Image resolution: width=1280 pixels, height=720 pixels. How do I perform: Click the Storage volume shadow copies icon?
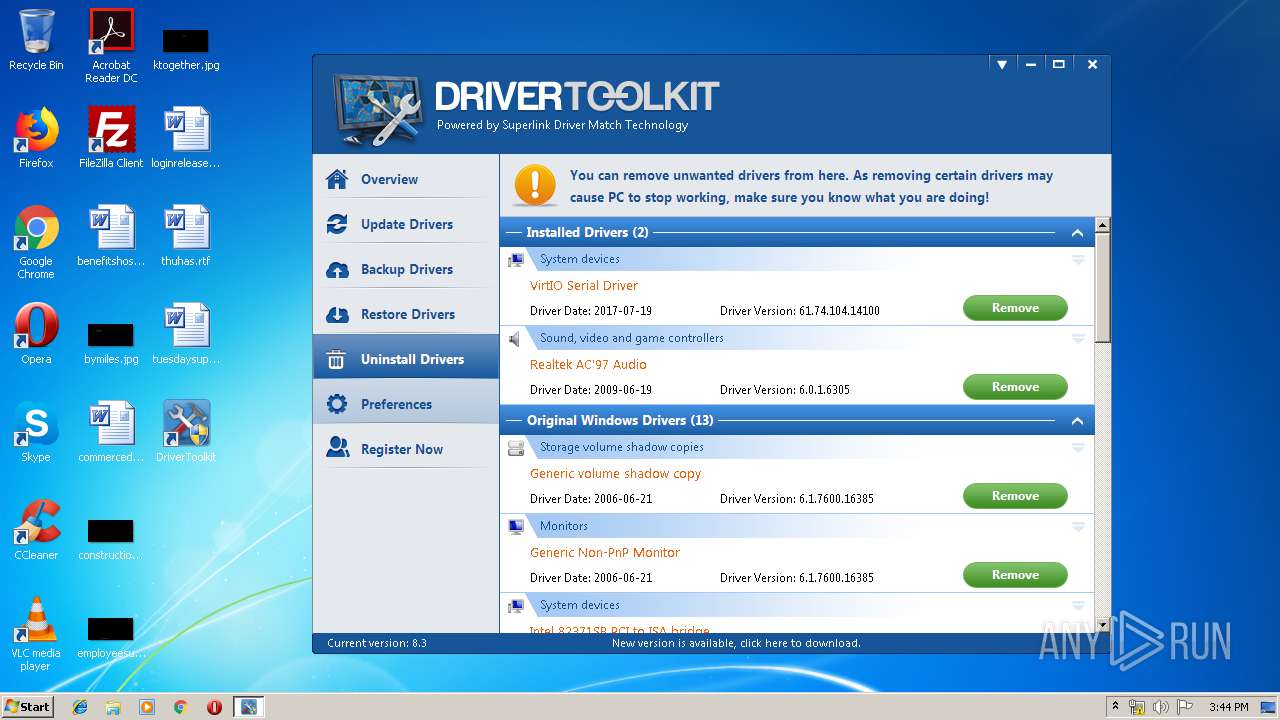coord(515,448)
